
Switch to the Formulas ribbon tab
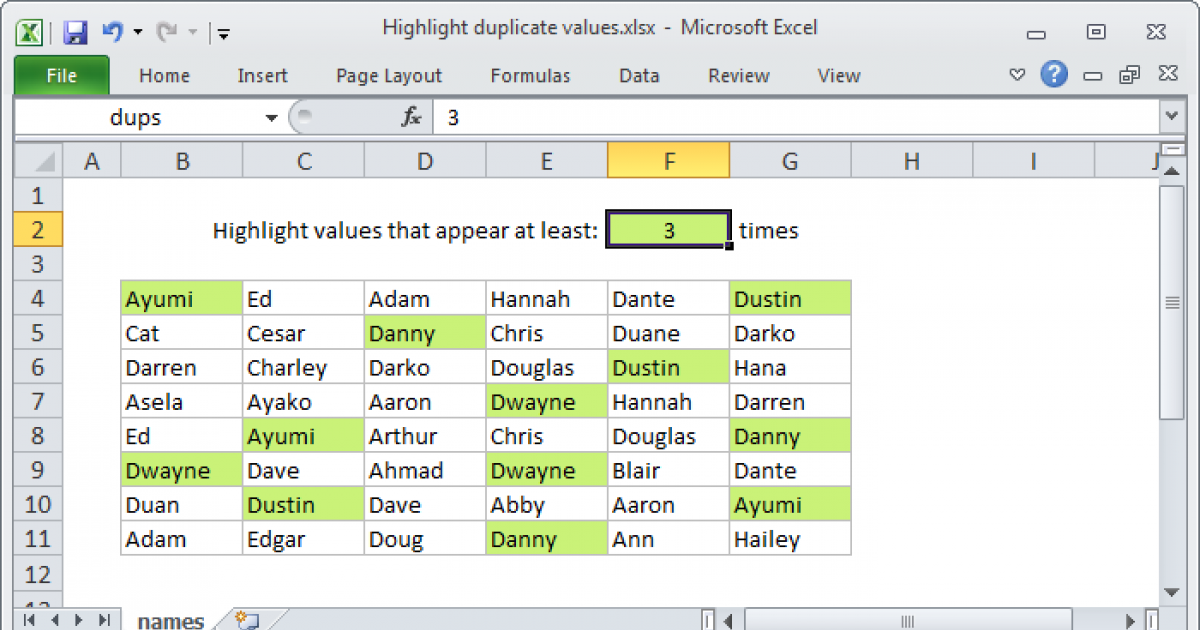pos(530,75)
